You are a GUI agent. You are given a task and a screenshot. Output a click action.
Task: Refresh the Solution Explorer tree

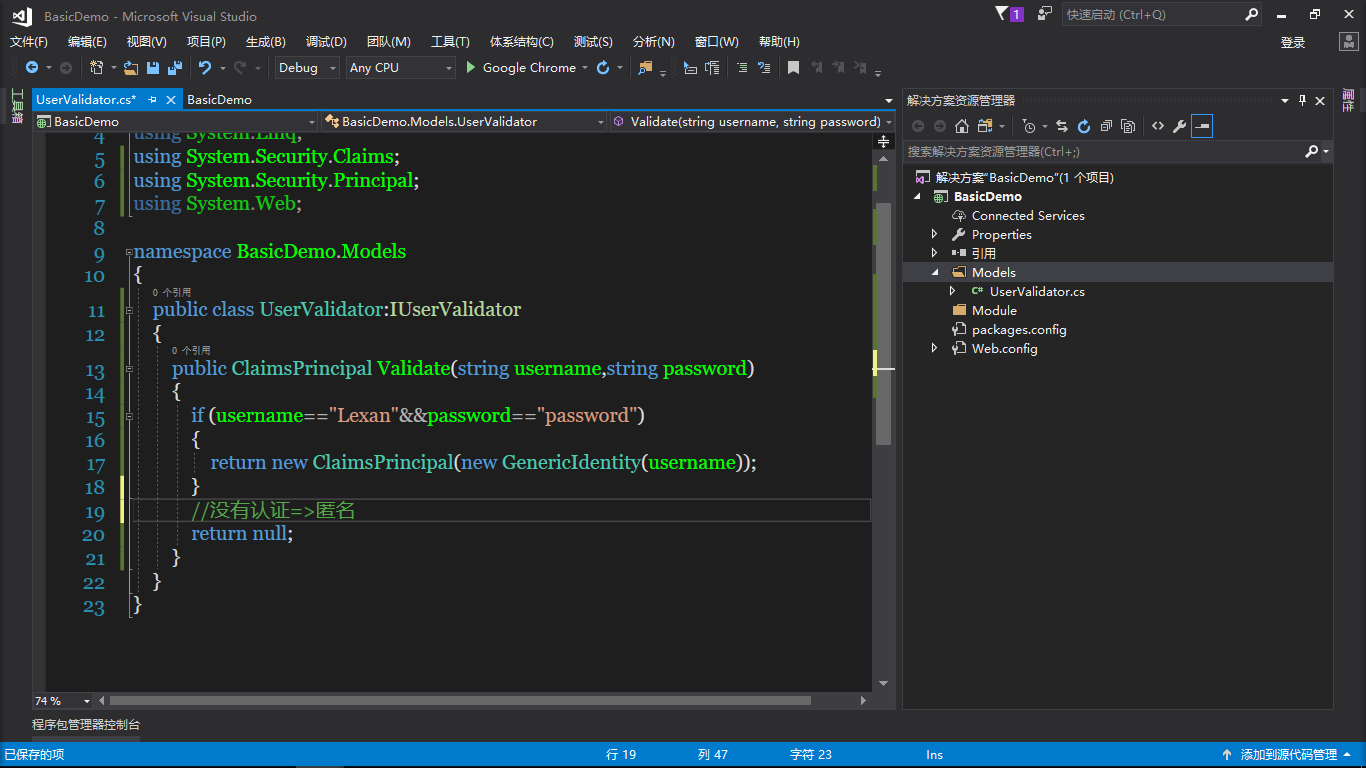[1084, 126]
